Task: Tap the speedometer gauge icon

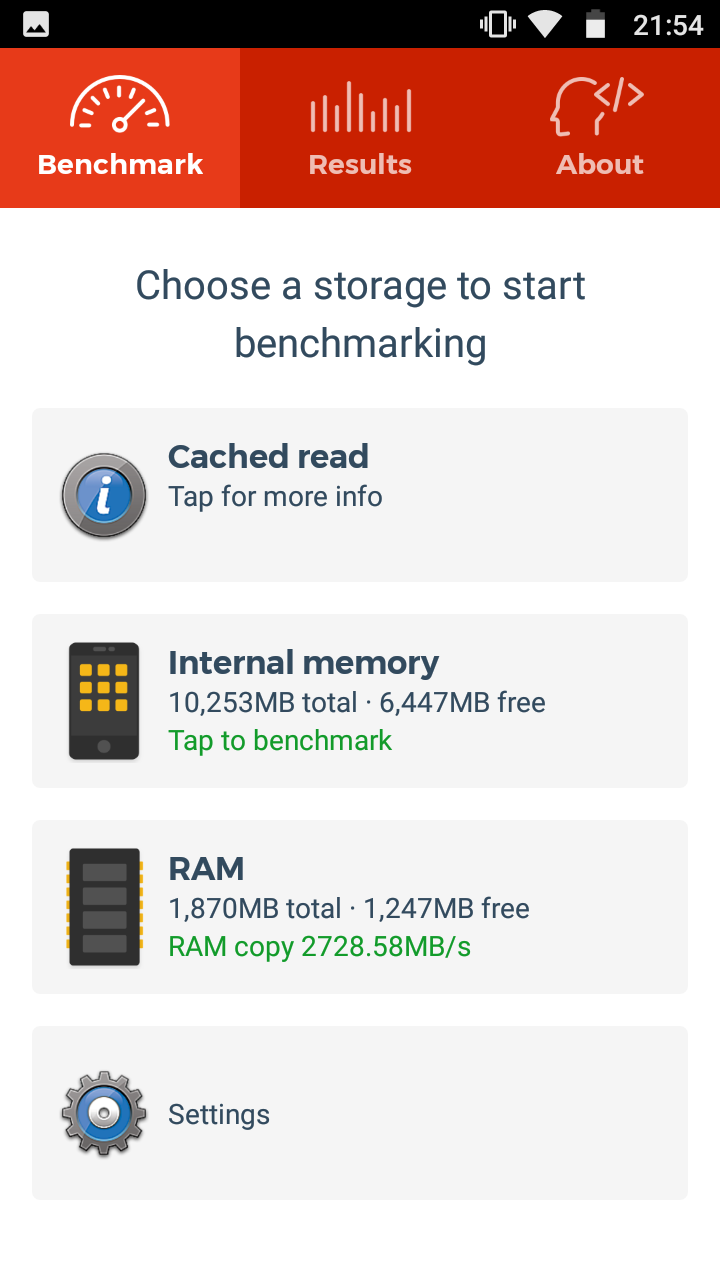Action: pyautogui.click(x=120, y=106)
